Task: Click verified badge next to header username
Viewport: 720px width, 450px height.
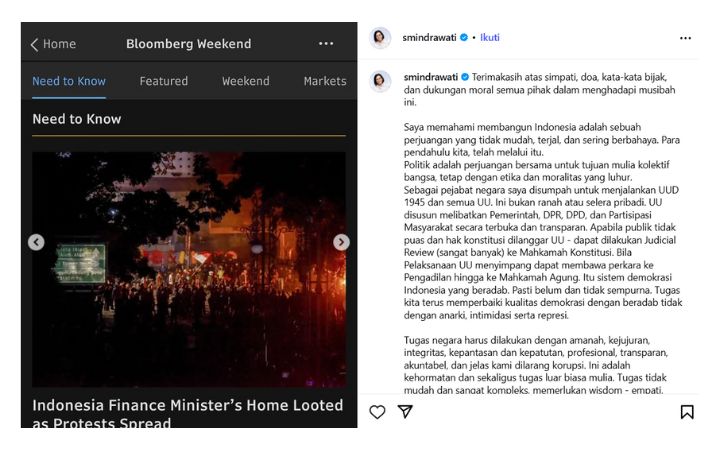Action: click(x=464, y=38)
